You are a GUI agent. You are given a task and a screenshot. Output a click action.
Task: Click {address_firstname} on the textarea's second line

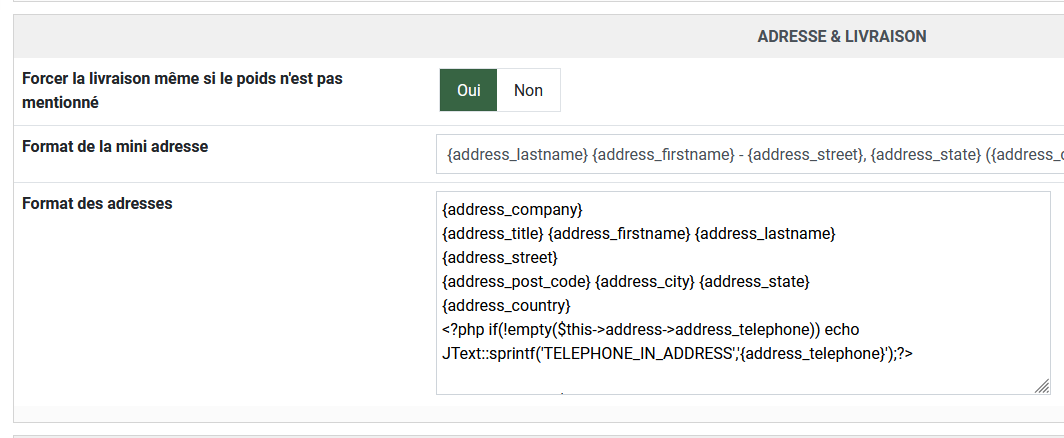point(618,233)
